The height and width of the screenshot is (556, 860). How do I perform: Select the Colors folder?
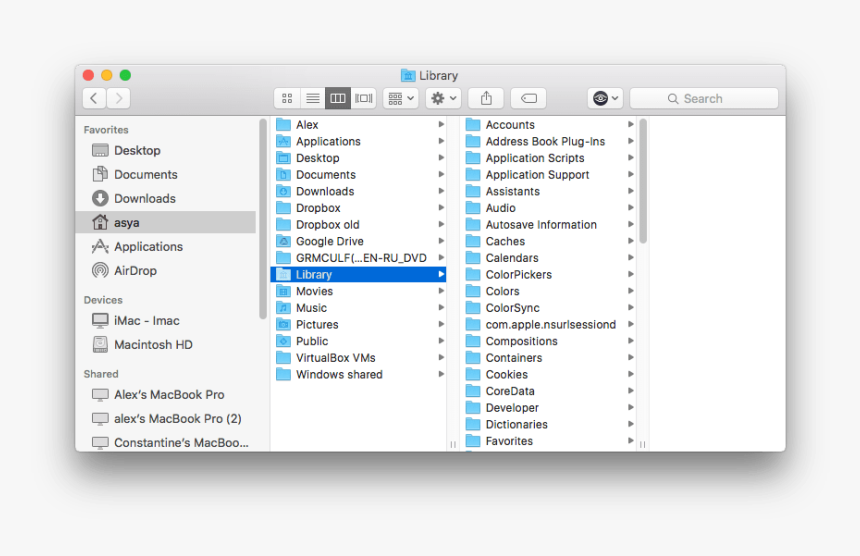[548, 291]
